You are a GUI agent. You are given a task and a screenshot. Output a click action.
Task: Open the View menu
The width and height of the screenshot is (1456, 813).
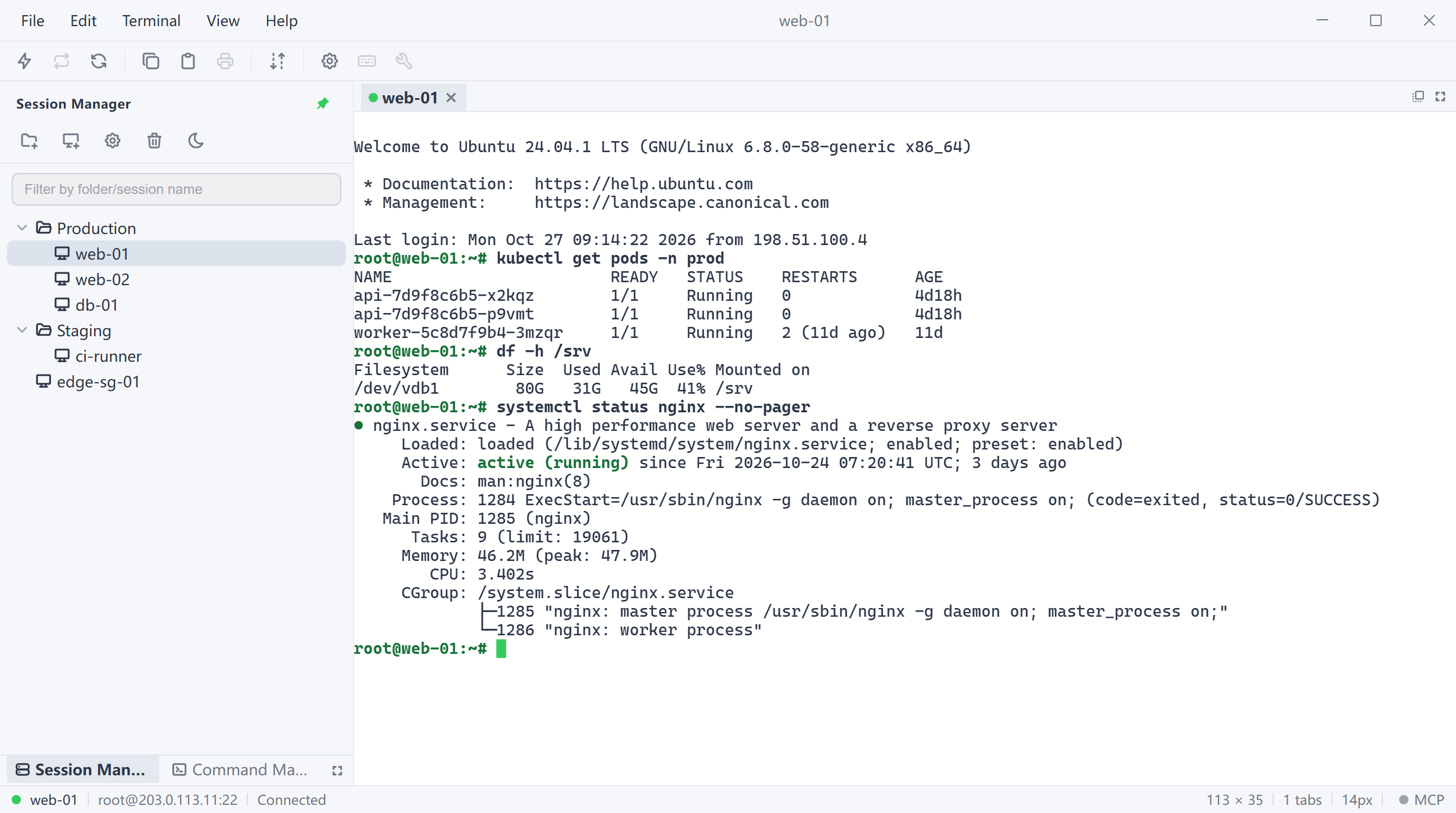coord(223,21)
